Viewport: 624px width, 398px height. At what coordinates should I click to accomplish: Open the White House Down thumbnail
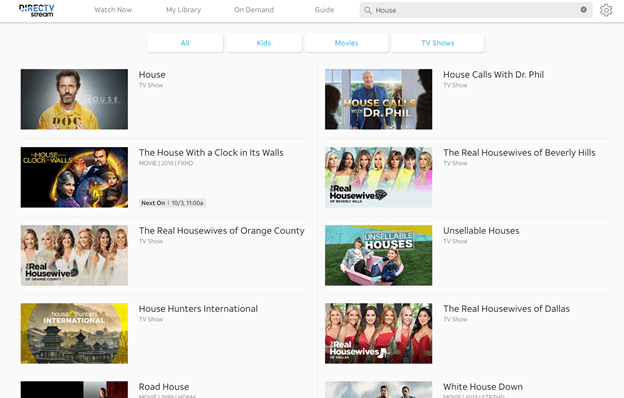(378, 390)
